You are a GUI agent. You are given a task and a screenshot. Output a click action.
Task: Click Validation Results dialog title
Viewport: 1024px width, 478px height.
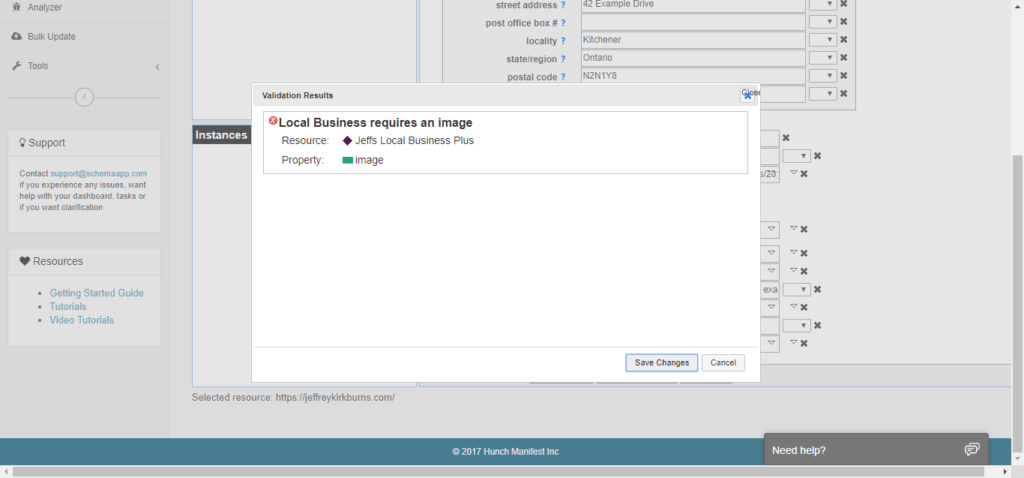[298, 95]
